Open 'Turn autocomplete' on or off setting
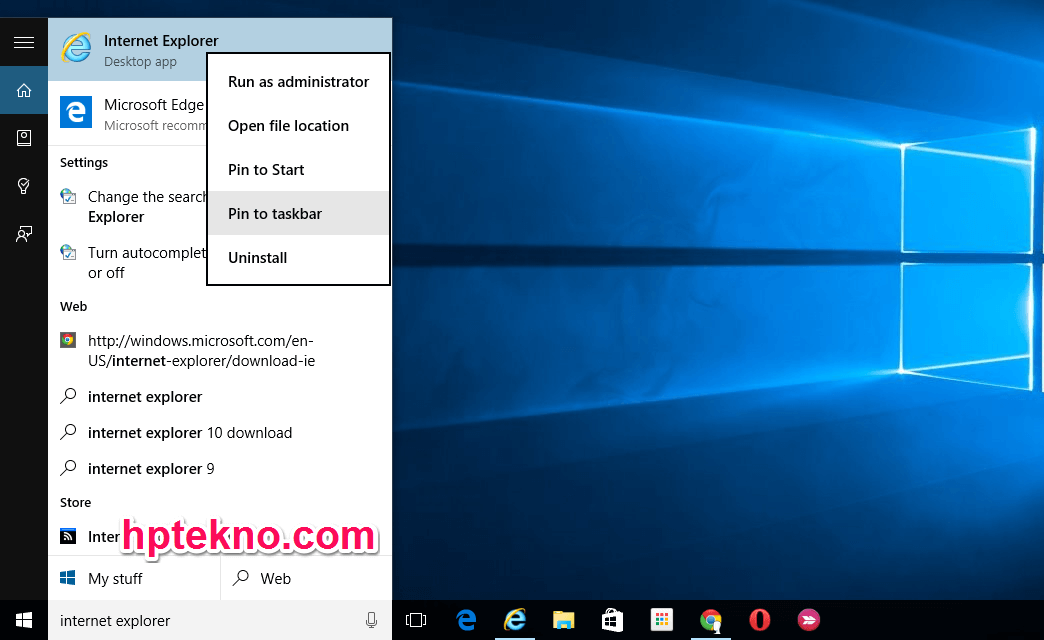Screen dimensions: 1044x640 click(133, 262)
